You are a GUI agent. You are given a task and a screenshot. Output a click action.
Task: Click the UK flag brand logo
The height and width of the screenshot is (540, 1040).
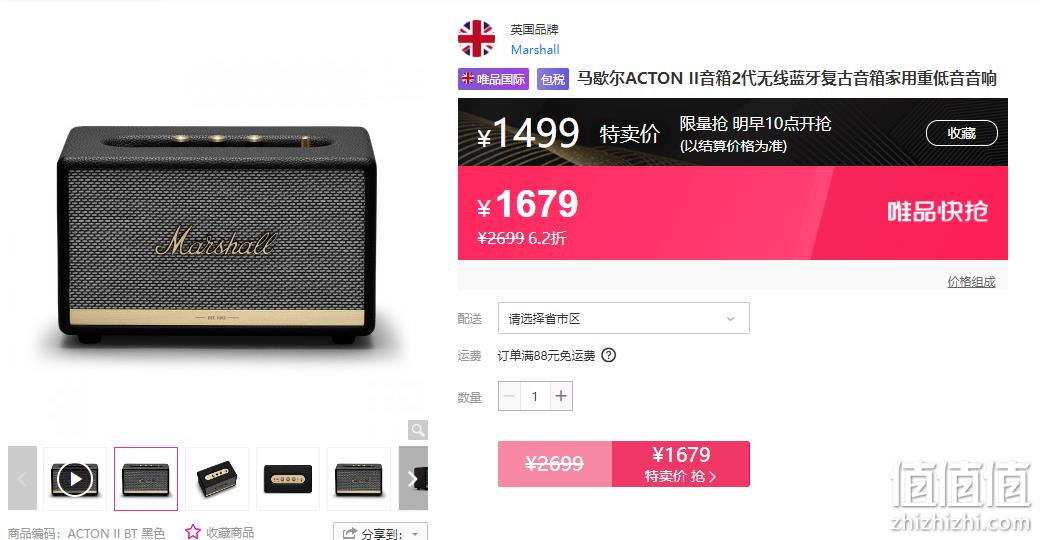tap(476, 38)
